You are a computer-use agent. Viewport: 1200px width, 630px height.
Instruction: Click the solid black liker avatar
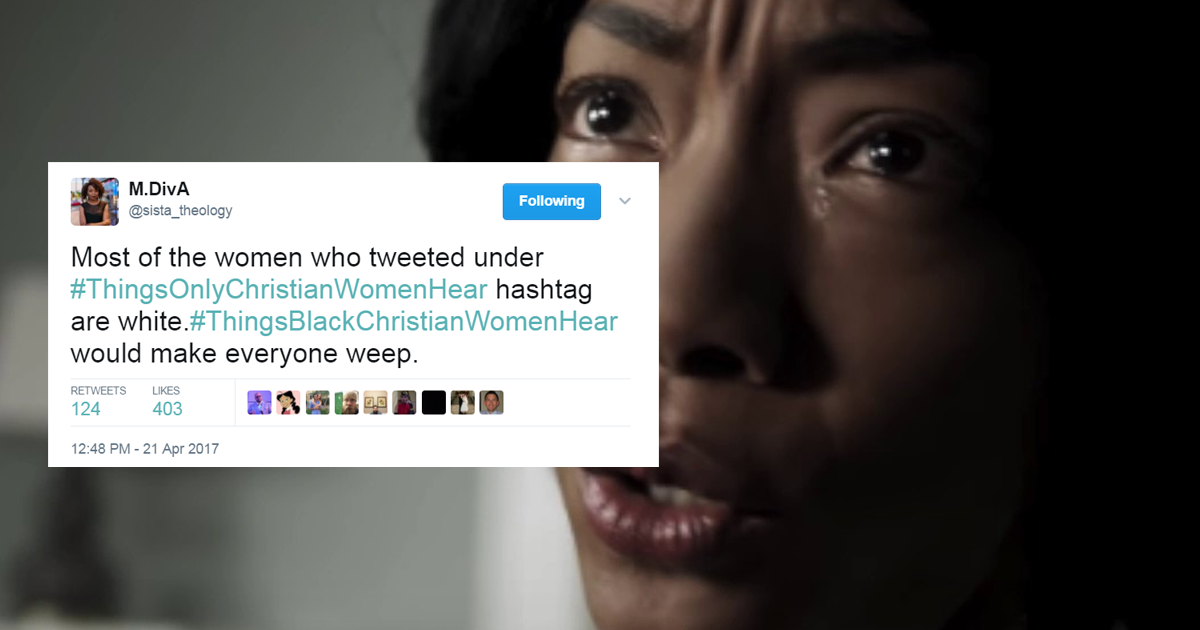[433, 402]
